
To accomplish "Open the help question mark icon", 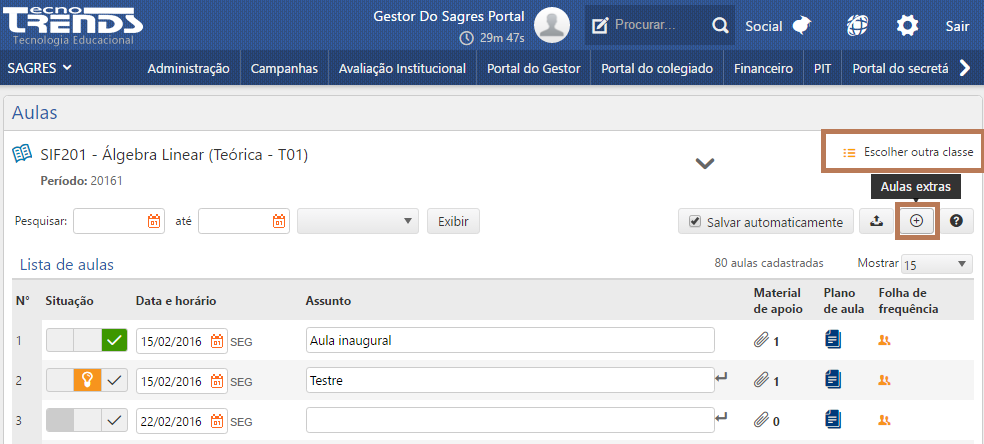I will point(956,221).
